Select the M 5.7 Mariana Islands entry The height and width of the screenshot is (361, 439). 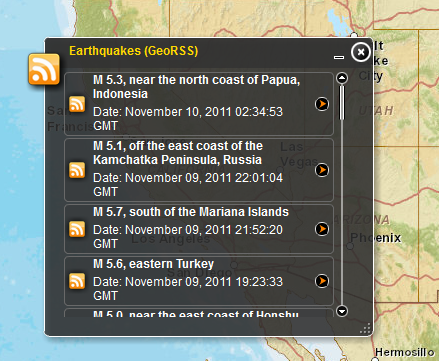[x=199, y=229]
